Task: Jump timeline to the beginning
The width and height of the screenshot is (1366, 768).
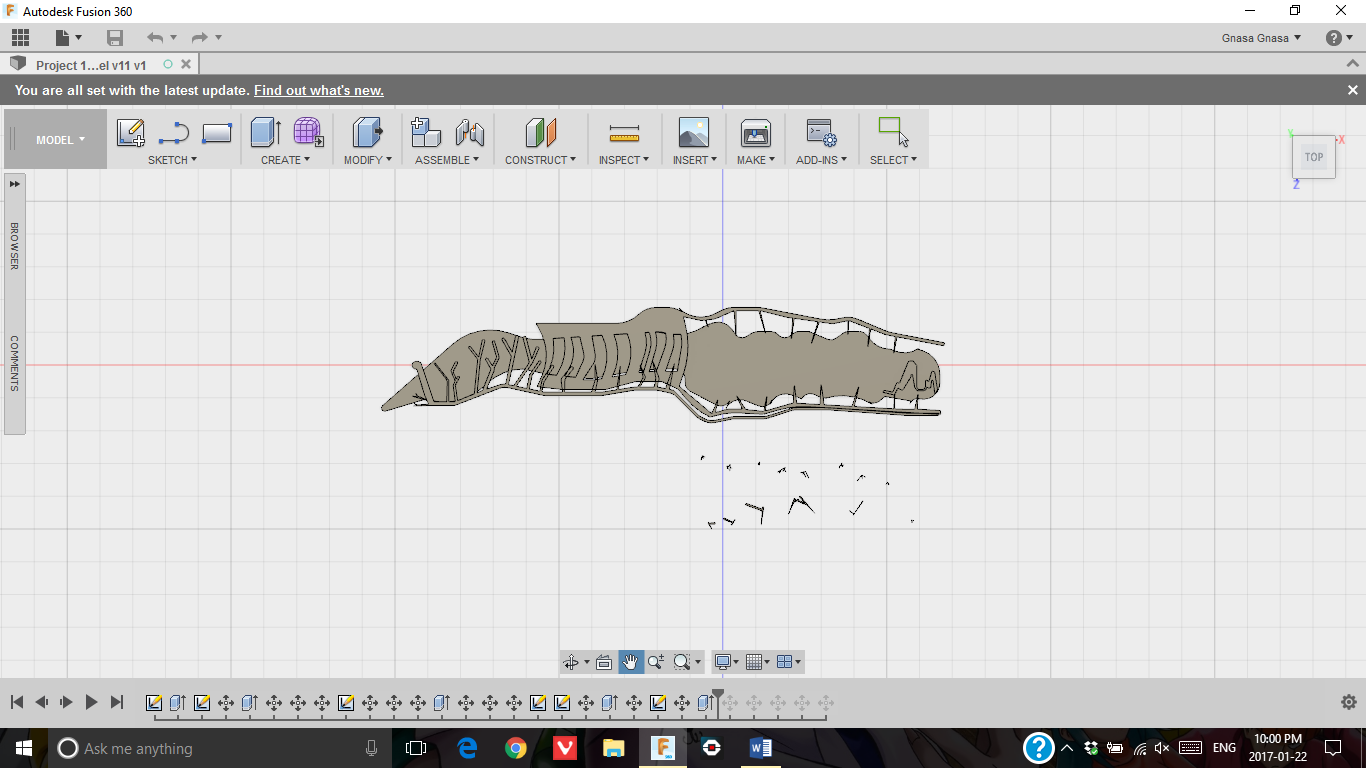Action: (x=17, y=703)
